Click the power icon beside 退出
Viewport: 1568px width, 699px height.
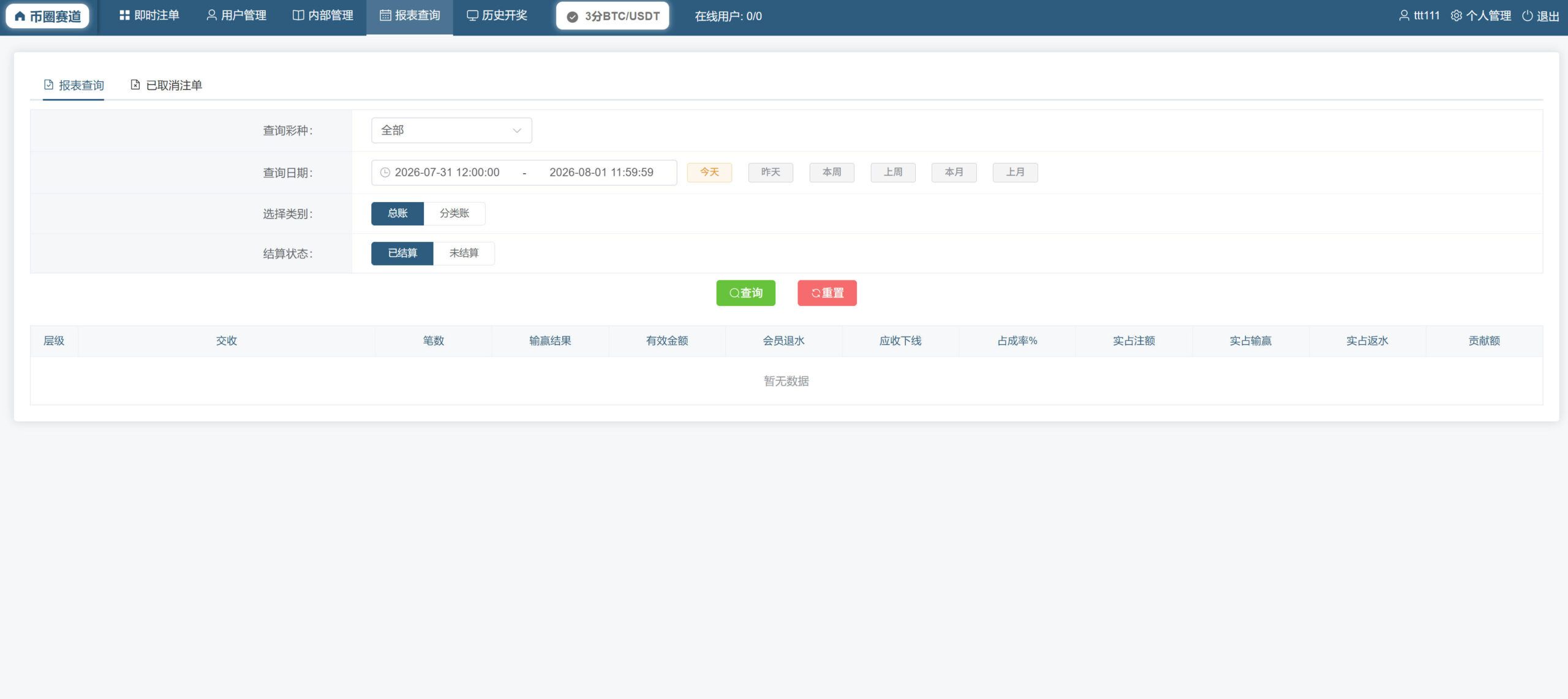click(1528, 16)
